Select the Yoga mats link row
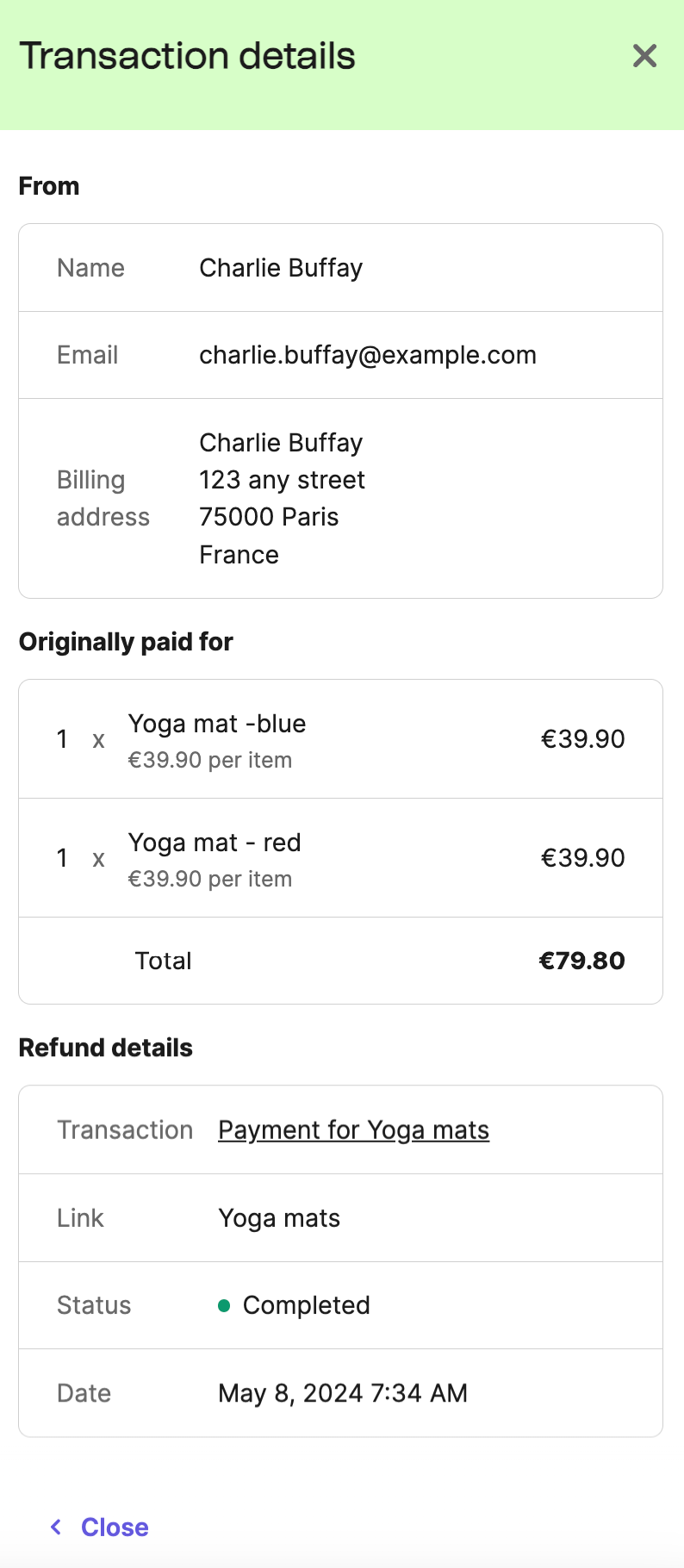Viewport: 684px width, 1568px height. pos(278,1217)
